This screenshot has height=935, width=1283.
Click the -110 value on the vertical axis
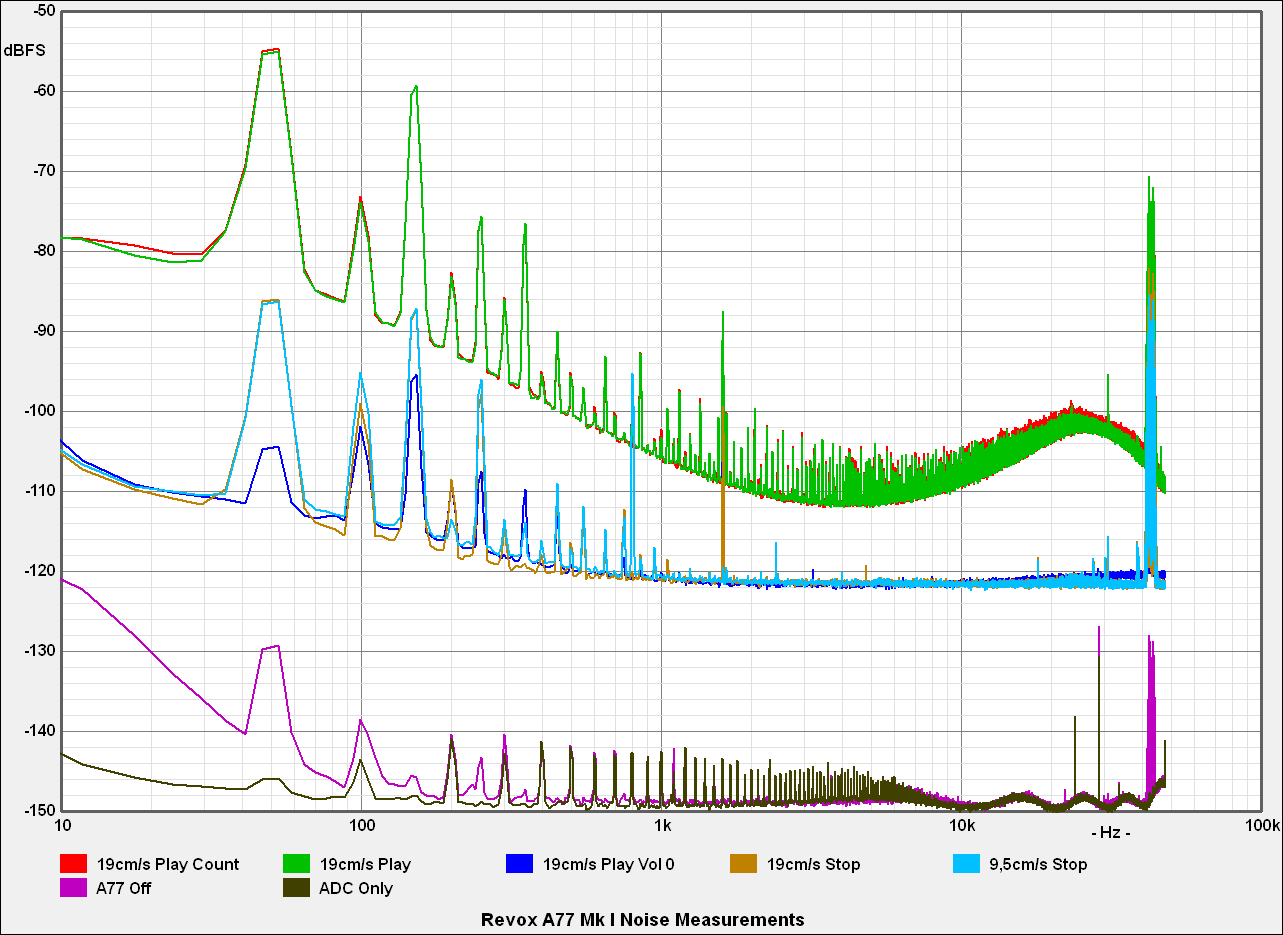pos(40,491)
